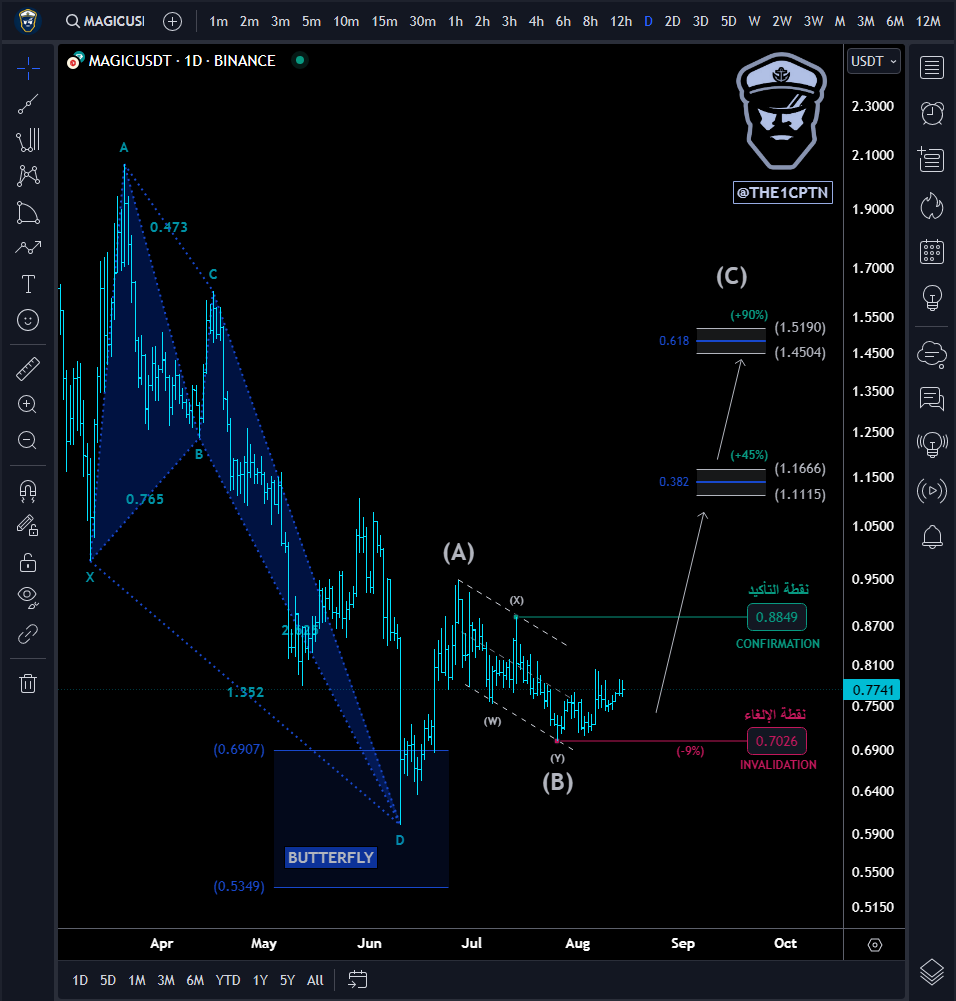Select the 30m timeframe
The height and width of the screenshot is (1001, 956).
point(422,22)
